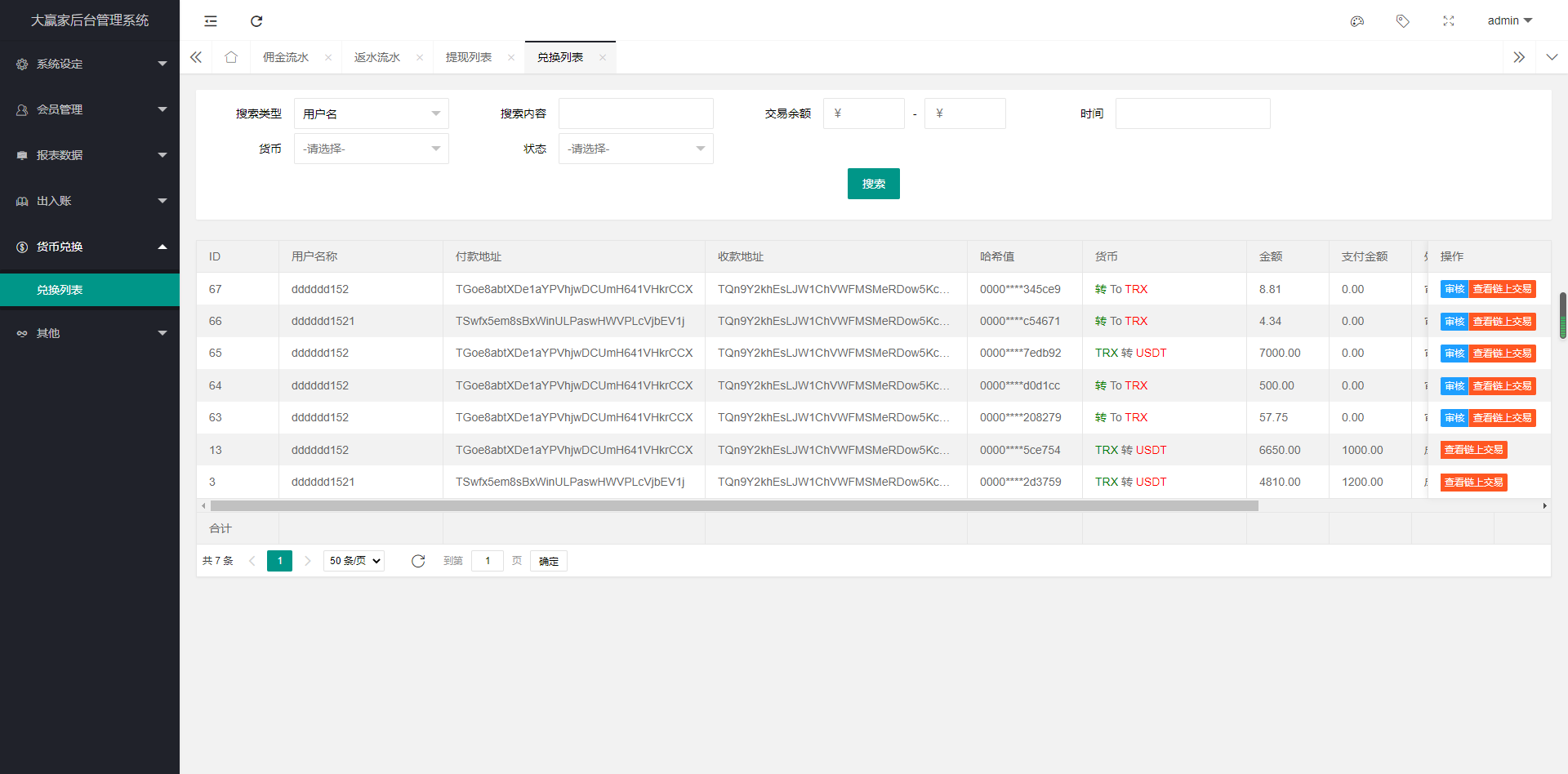Viewport: 1568px width, 774px height.
Task: Go to the home tab icon
Action: [231, 57]
